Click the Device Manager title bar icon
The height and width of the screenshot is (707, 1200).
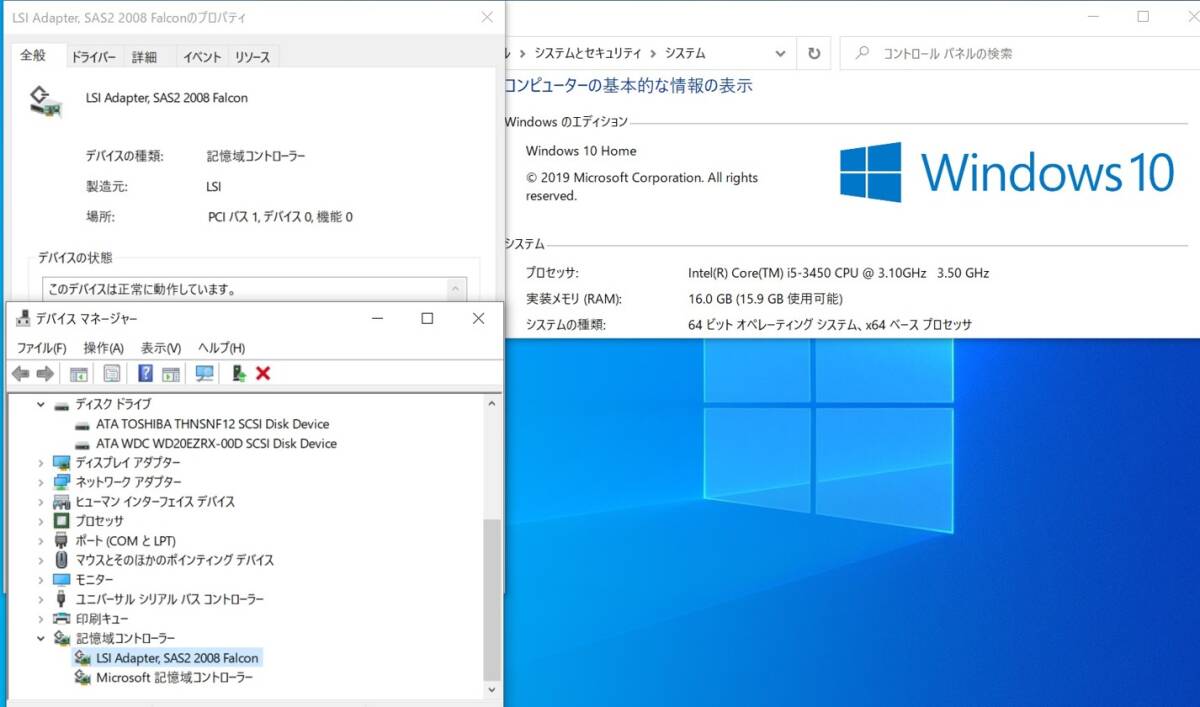[x=23, y=318]
